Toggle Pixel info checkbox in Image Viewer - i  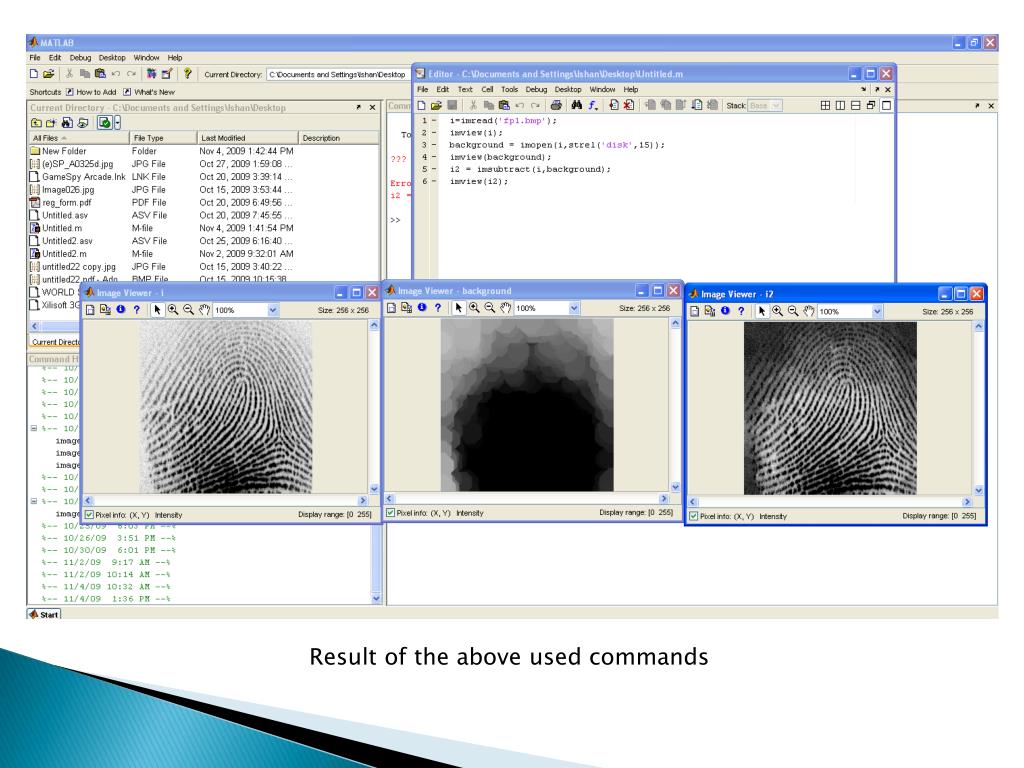click(89, 515)
